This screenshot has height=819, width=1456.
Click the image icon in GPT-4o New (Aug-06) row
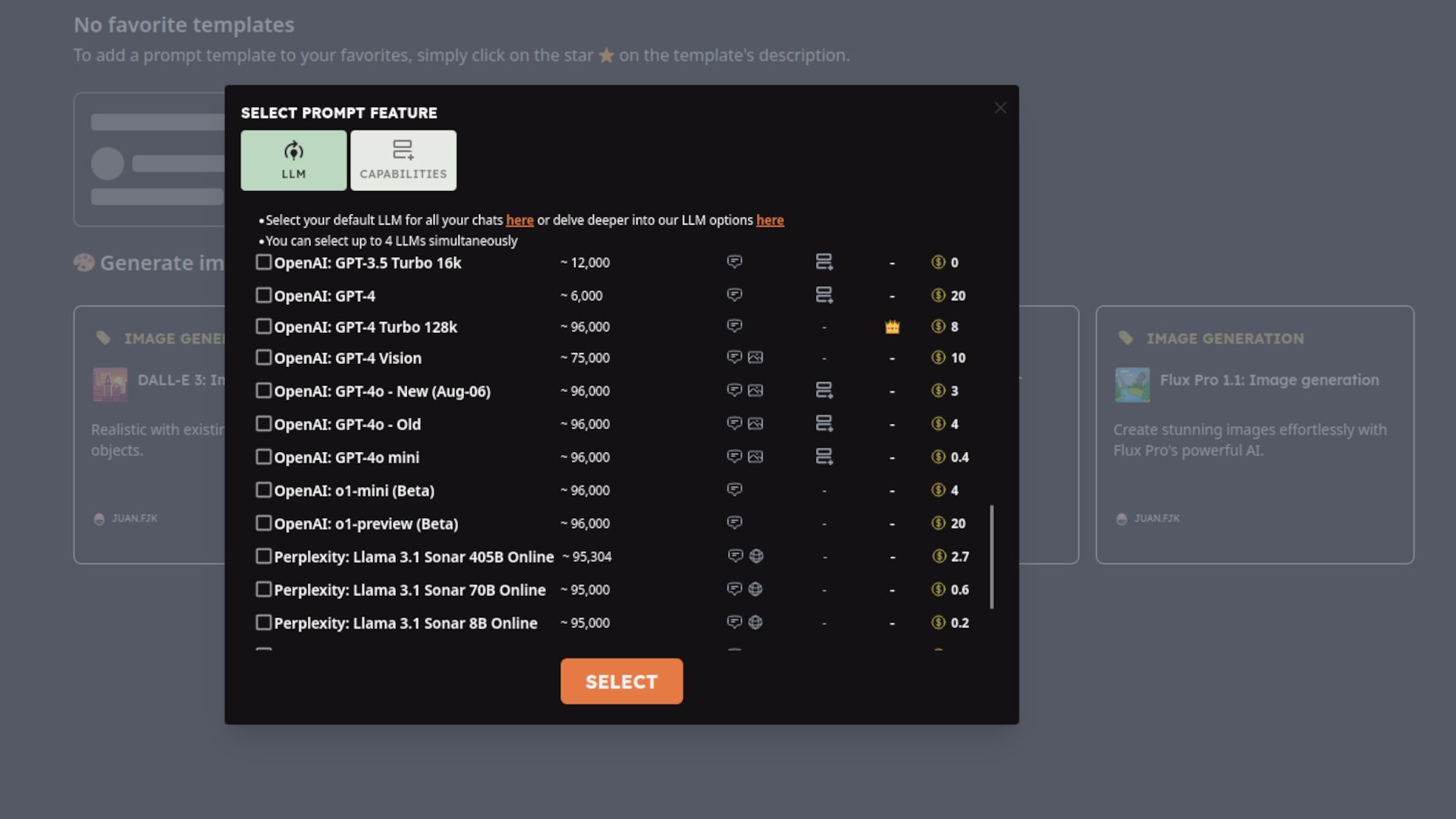pos(755,391)
